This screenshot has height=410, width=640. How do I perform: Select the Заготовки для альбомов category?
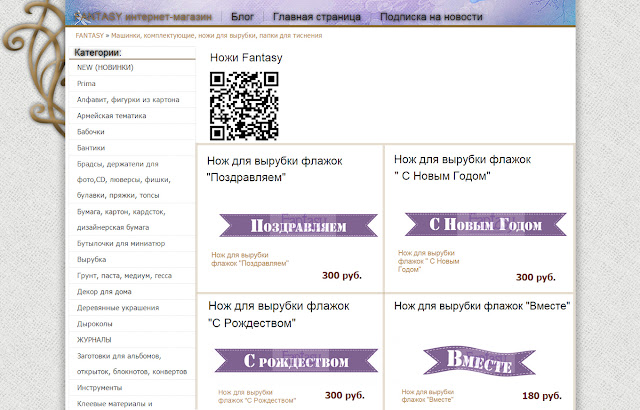coord(132,363)
